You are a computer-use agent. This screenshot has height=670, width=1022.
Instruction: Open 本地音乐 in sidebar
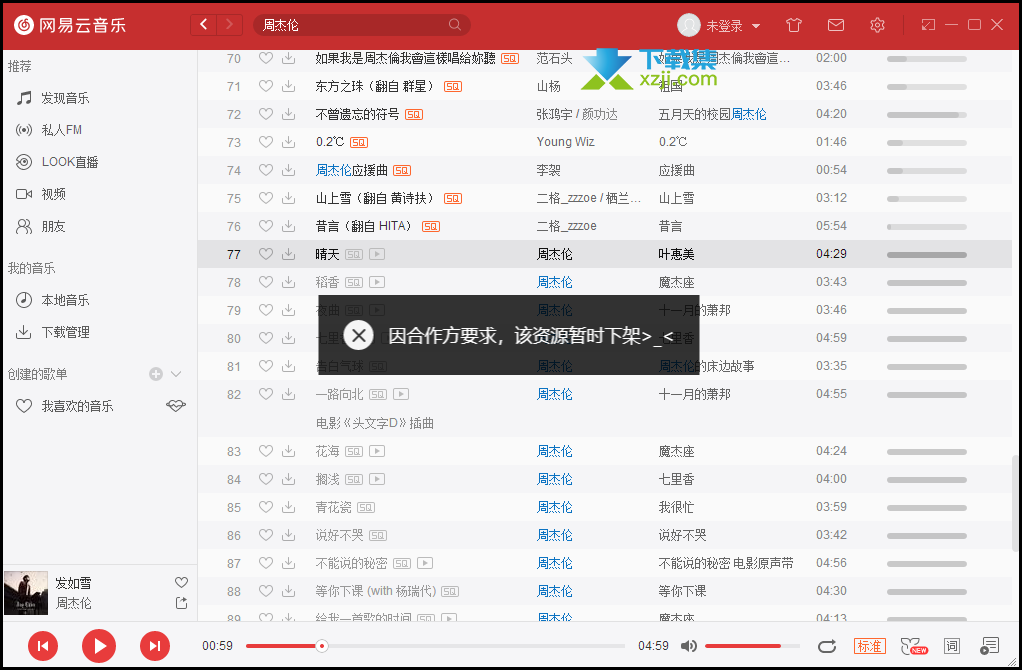click(x=65, y=300)
